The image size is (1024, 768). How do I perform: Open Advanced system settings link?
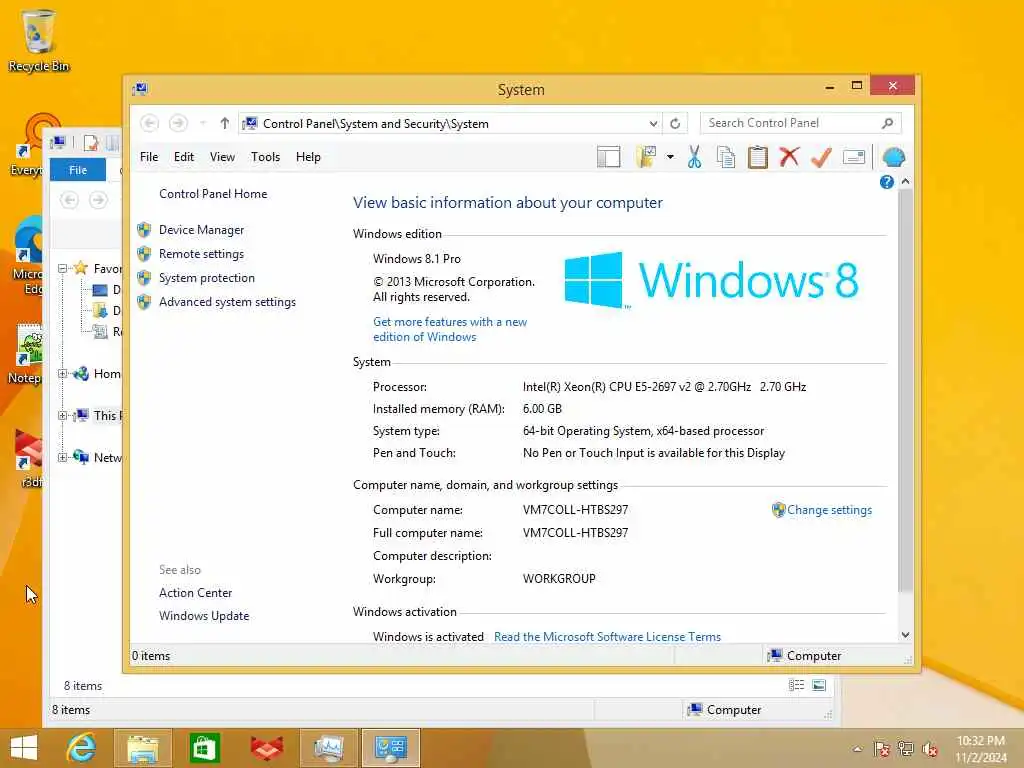point(227,302)
